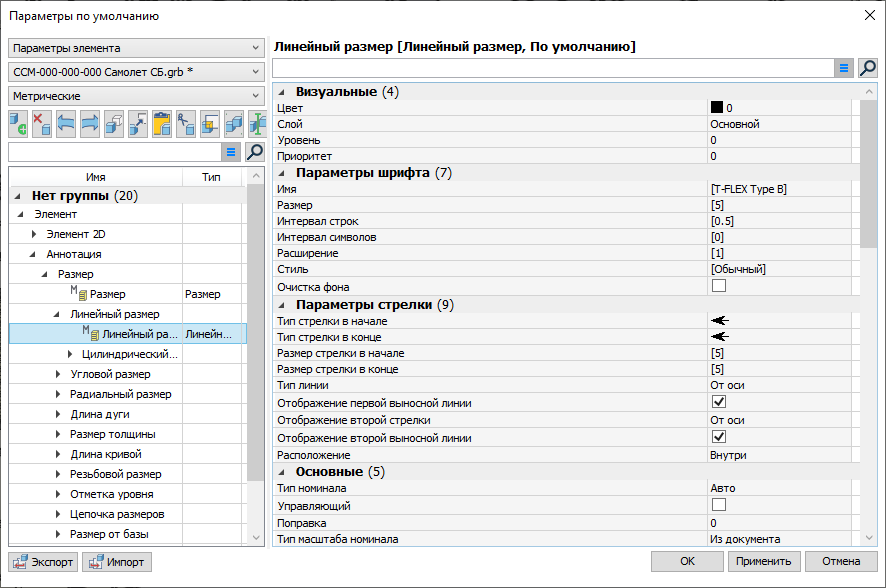Click the delete element icon with red X
Viewport: 886px width, 588px height.
pyautogui.click(x=42, y=123)
